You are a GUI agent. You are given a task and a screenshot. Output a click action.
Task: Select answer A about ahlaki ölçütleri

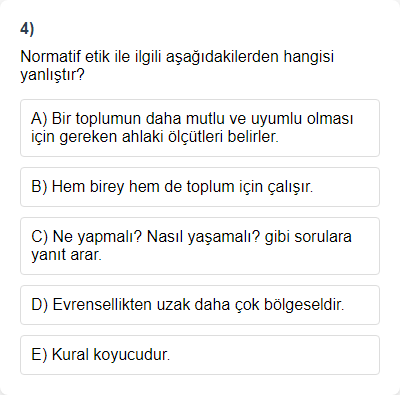[200, 128]
